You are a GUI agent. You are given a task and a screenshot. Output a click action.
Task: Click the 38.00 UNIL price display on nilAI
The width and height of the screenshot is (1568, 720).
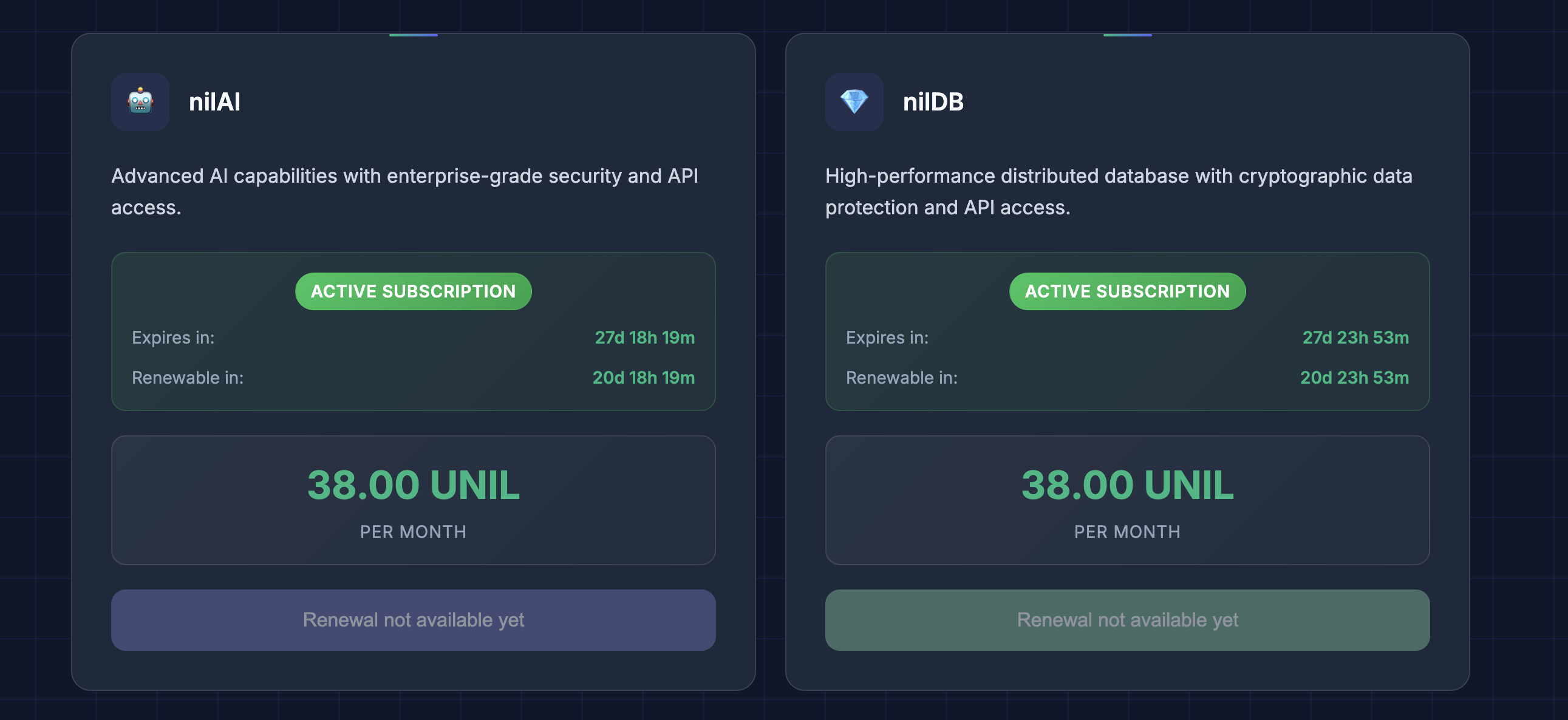coord(413,484)
